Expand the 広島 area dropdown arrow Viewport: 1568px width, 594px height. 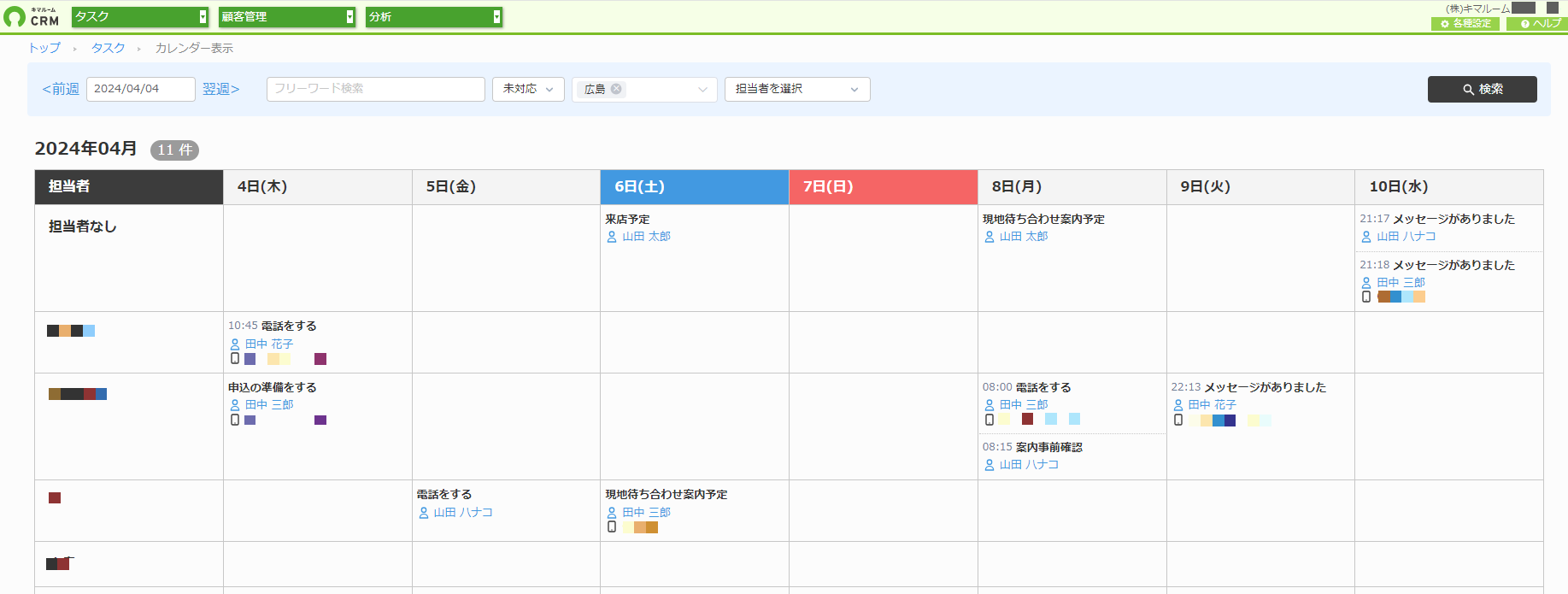(x=702, y=89)
